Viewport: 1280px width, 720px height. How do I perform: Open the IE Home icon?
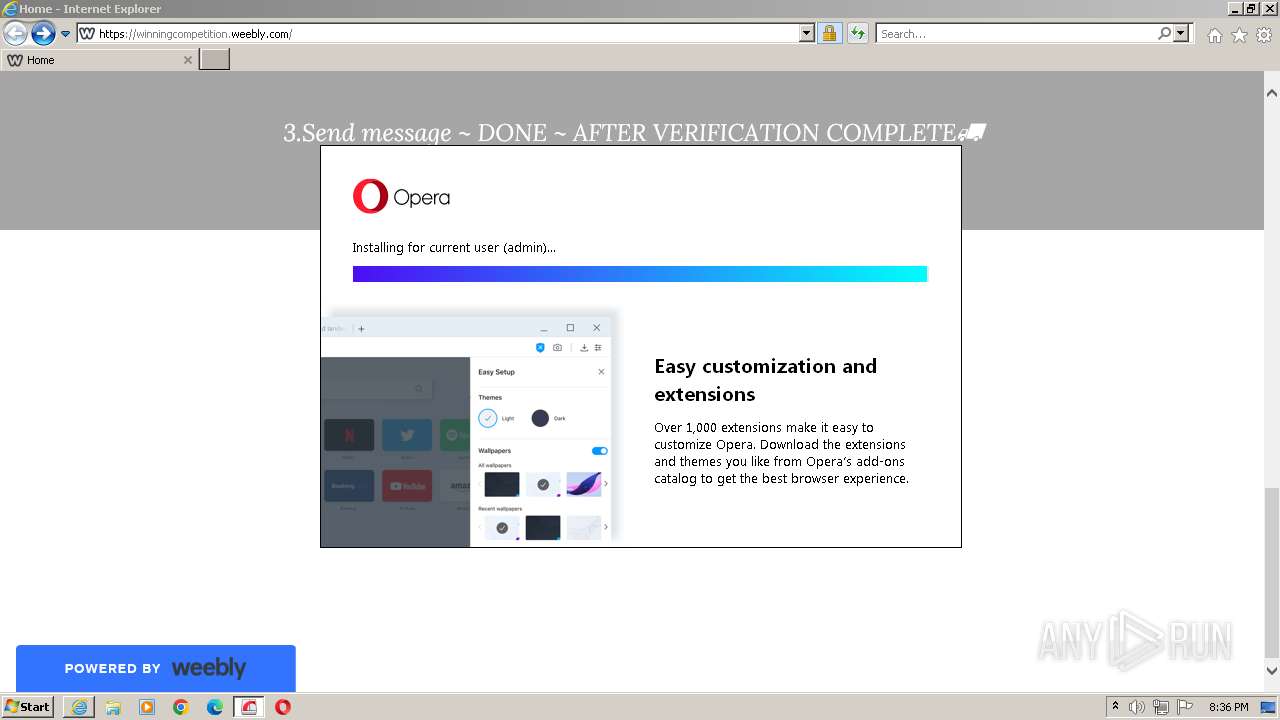1214,35
